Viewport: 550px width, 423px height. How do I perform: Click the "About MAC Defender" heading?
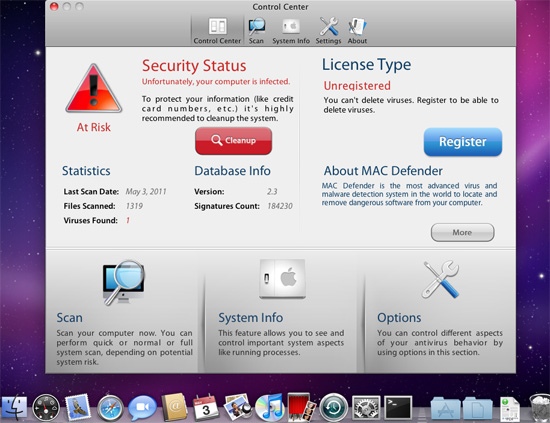(x=383, y=171)
